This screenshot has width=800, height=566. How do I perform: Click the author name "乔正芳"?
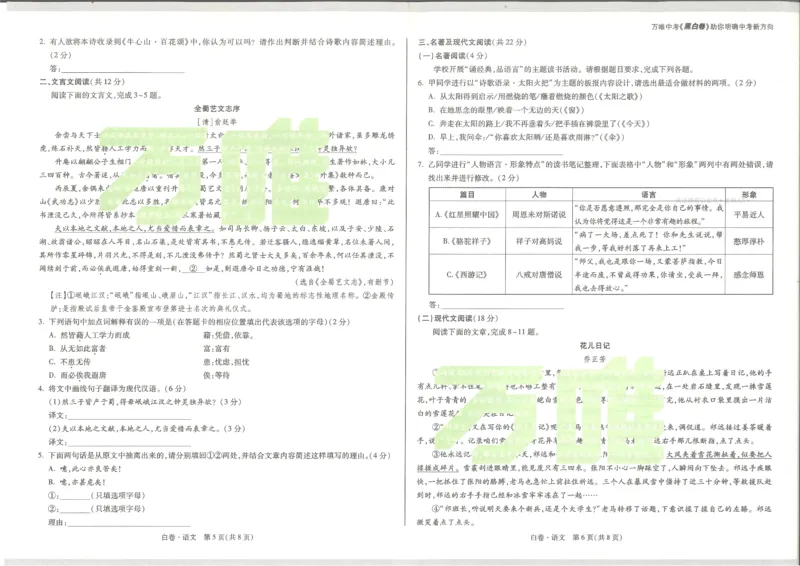tap(594, 359)
